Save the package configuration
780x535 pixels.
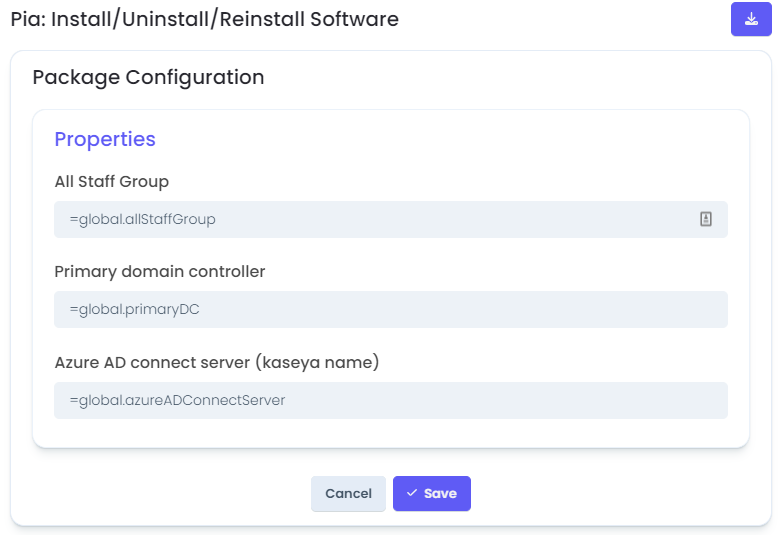pyautogui.click(x=431, y=493)
